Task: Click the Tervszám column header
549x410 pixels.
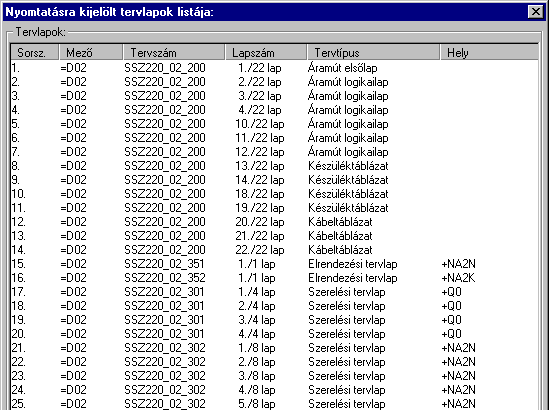Action: pyautogui.click(x=174, y=53)
